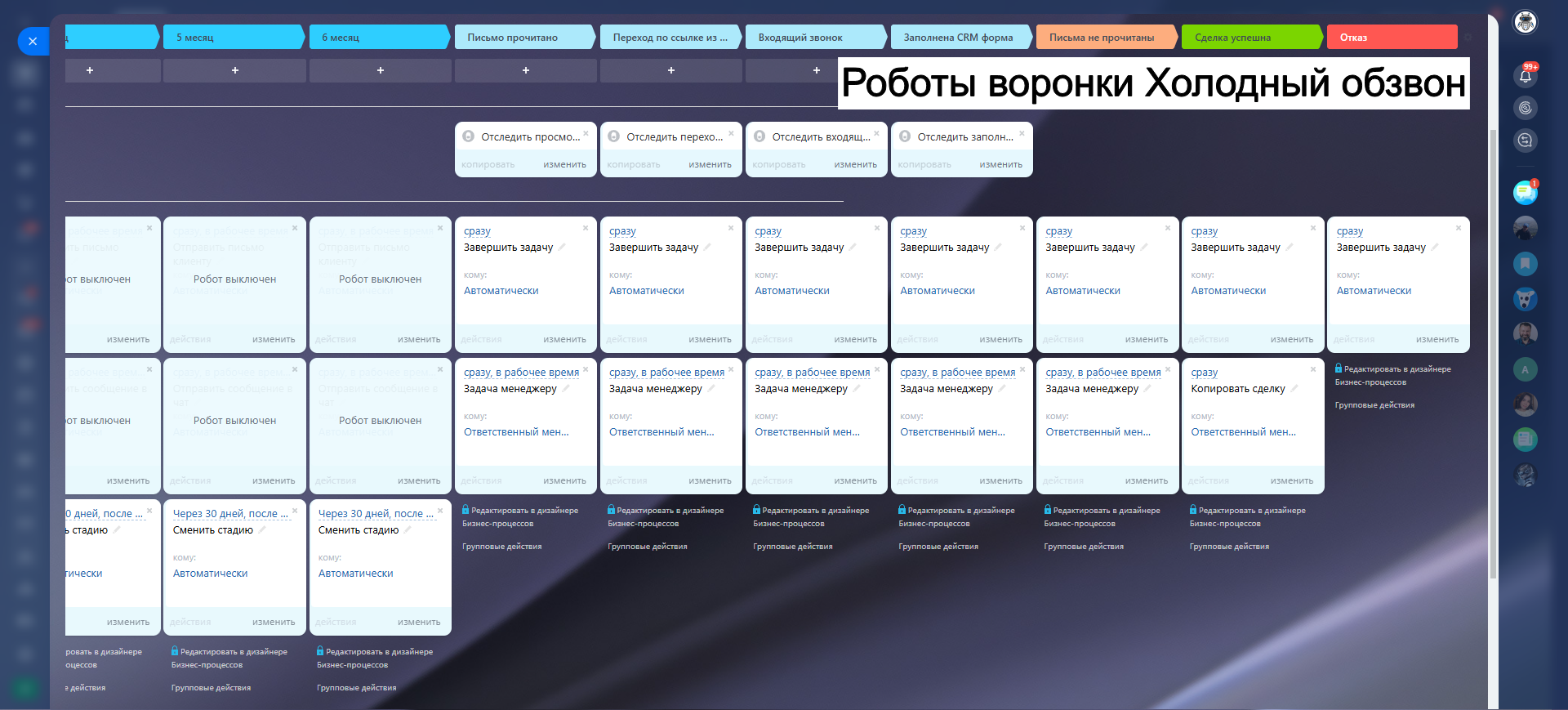Remove the Отследить просмо... trigger with its X
Viewport: 1568px width, 710px height.
point(586,133)
